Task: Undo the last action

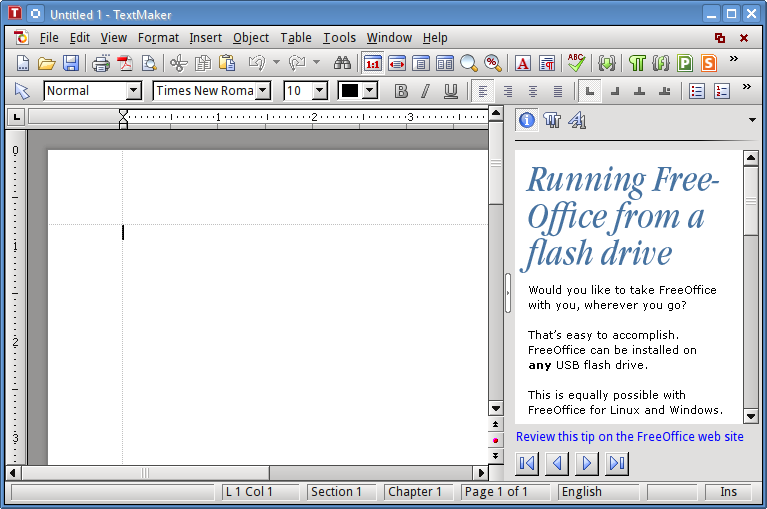Action: pos(257,64)
